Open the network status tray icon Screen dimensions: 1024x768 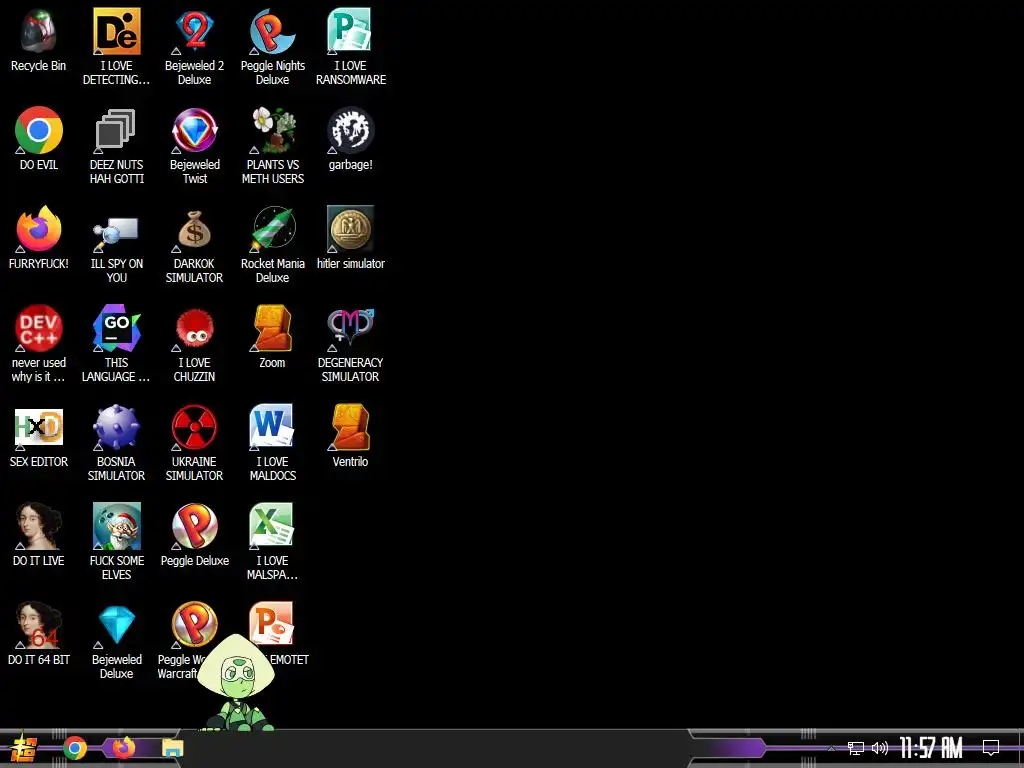tap(856, 748)
